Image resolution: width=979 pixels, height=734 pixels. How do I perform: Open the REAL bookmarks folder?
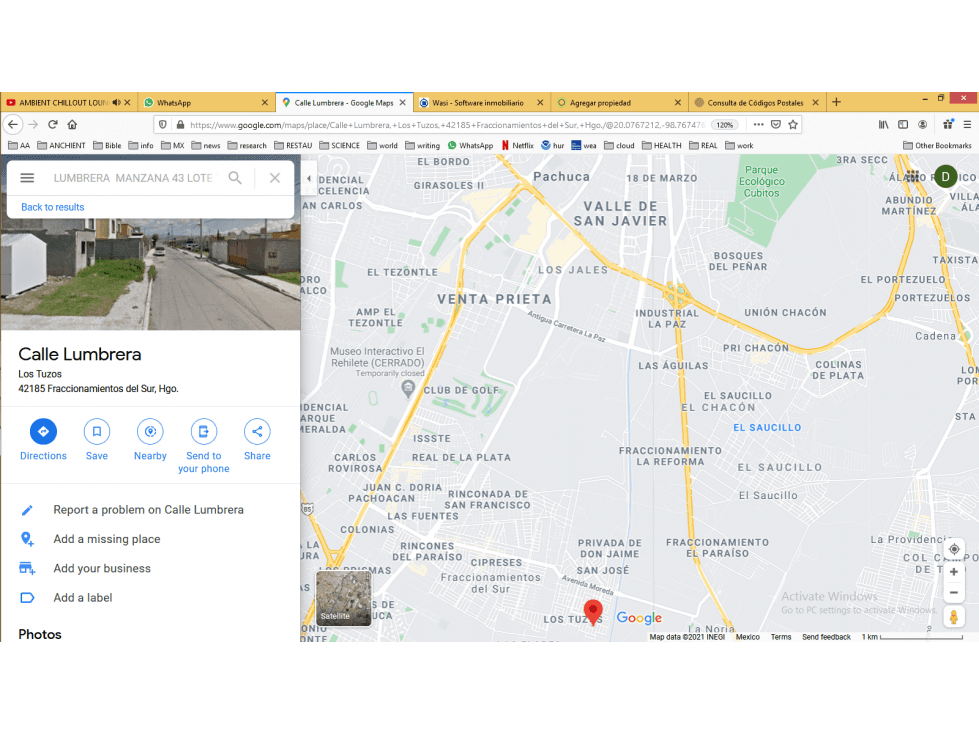[x=704, y=145]
